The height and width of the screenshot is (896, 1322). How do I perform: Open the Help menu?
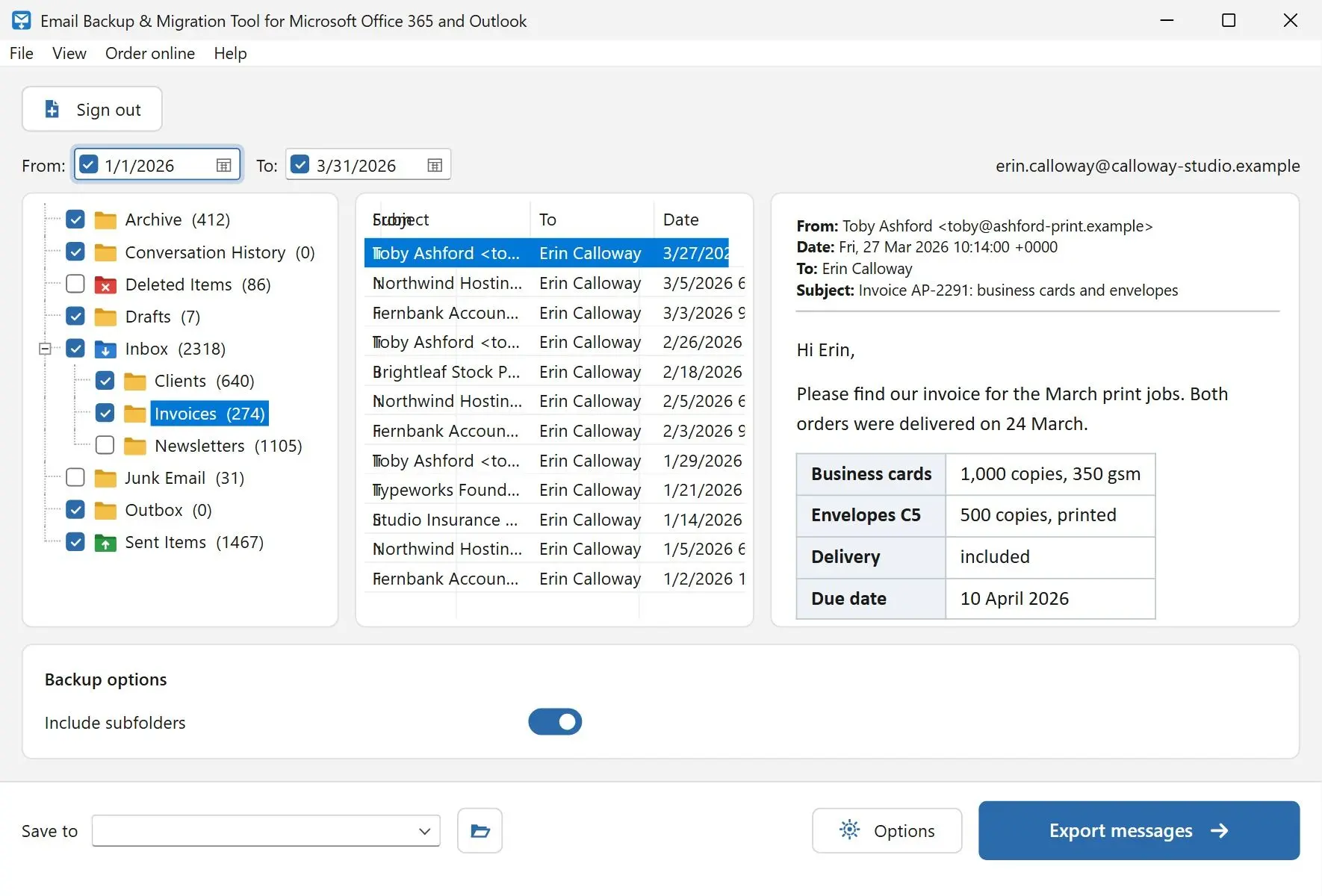pos(230,53)
